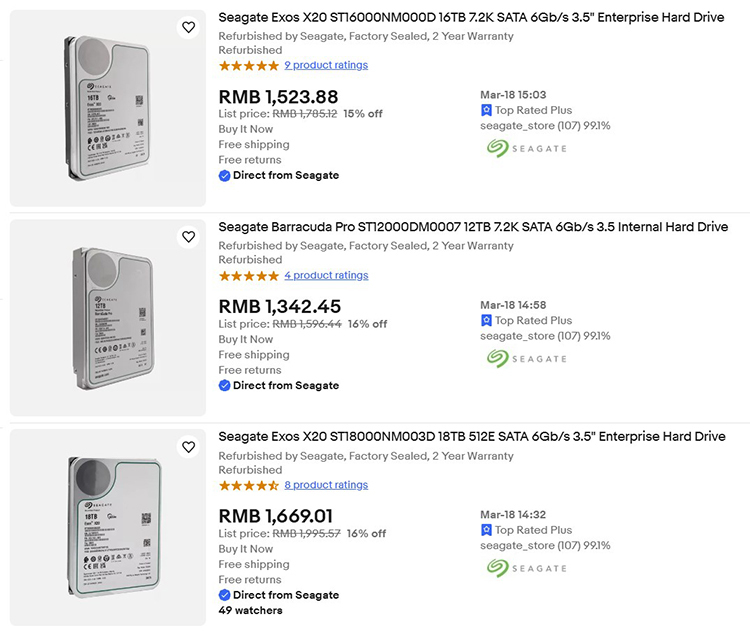Click Seagate logo on the 12TB listing
This screenshot has height=635, width=750.
point(527,358)
